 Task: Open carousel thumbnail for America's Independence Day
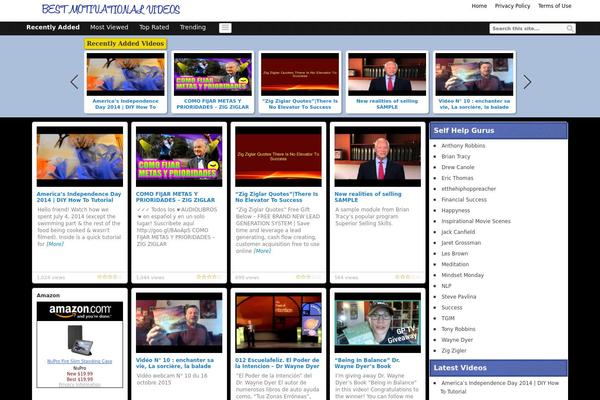tap(126, 74)
